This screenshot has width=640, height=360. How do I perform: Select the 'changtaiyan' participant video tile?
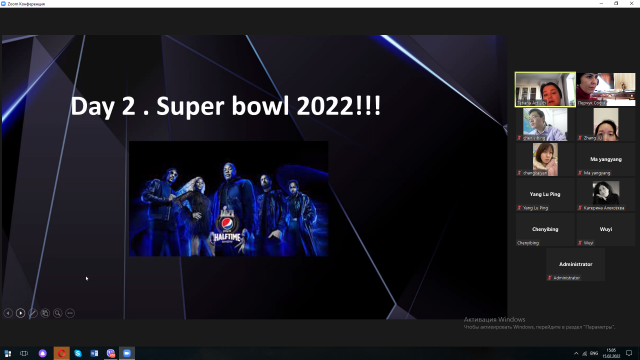point(545,160)
